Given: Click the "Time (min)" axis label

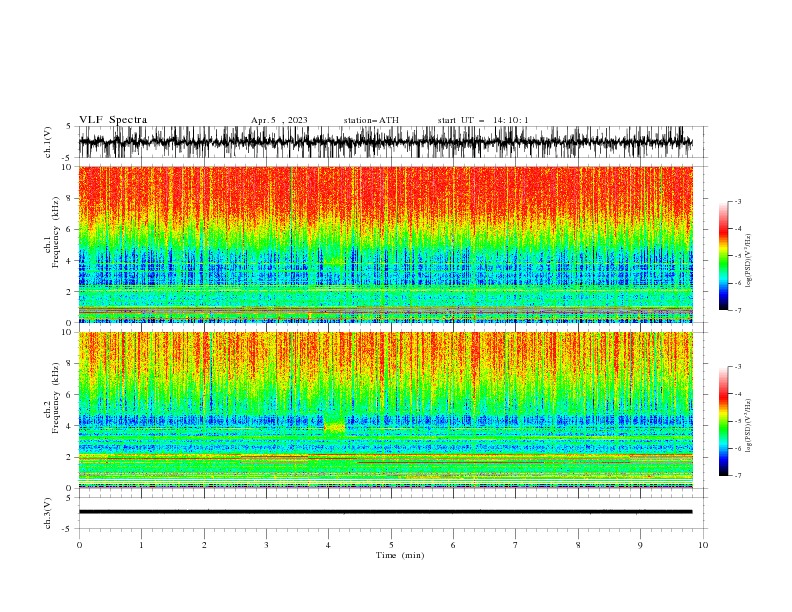Looking at the screenshot, I should (x=400, y=555).
